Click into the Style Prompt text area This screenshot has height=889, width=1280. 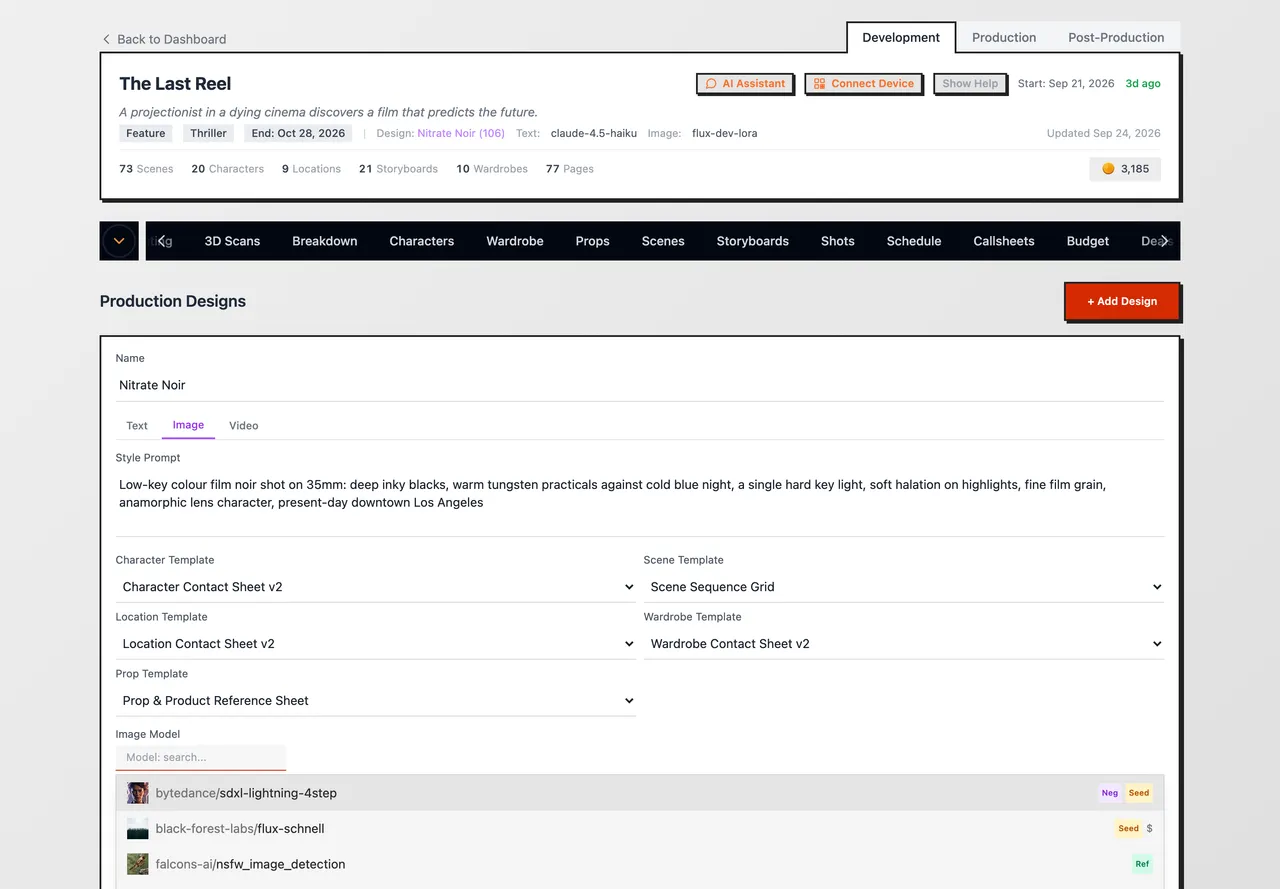[x=640, y=503]
